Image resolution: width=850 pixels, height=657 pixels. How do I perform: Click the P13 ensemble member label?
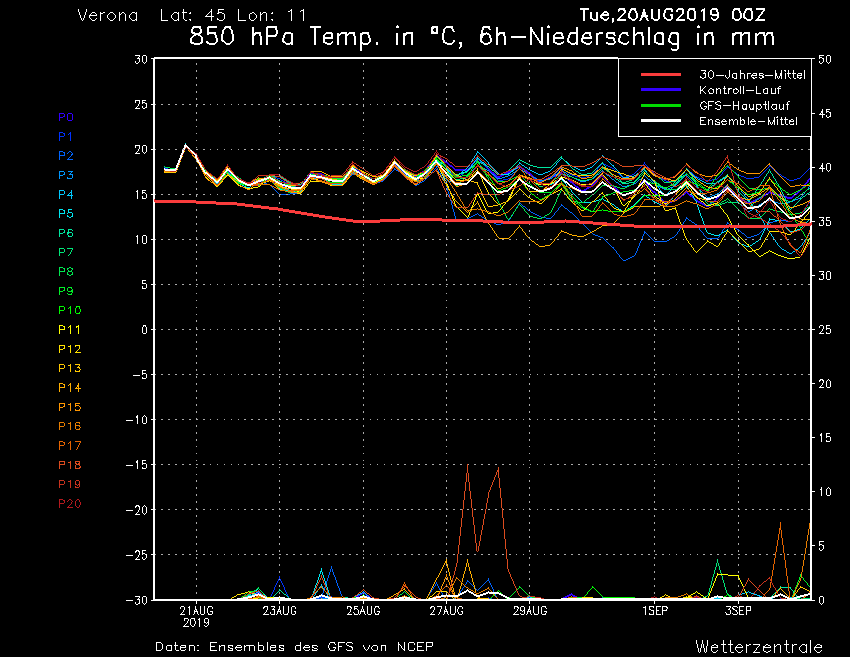pyautogui.click(x=69, y=368)
